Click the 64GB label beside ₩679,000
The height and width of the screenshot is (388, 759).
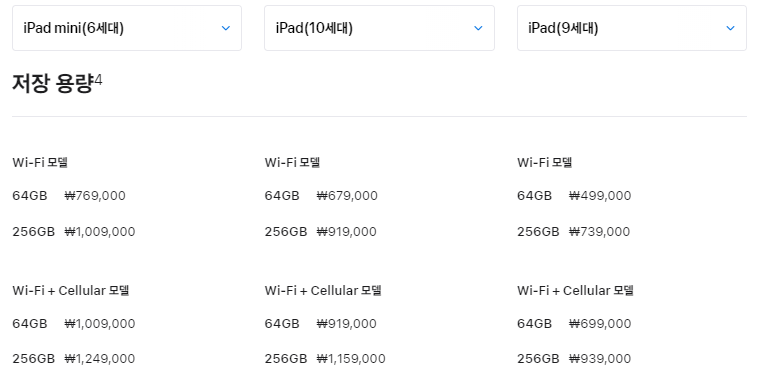[282, 195]
